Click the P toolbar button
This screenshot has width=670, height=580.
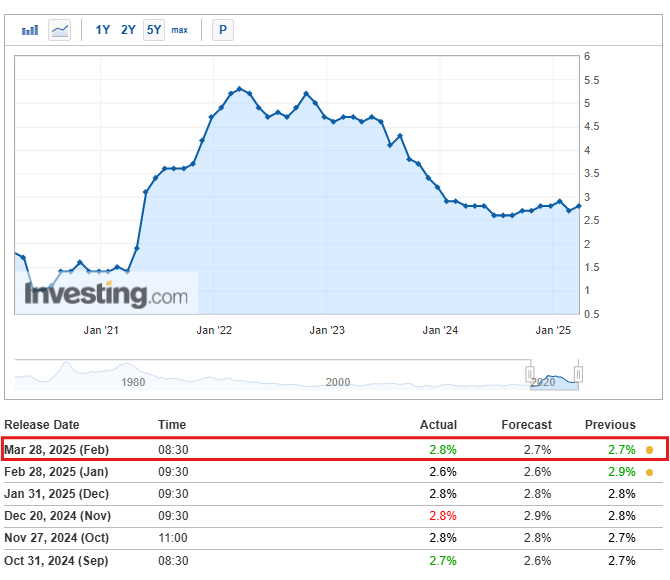coord(223,30)
